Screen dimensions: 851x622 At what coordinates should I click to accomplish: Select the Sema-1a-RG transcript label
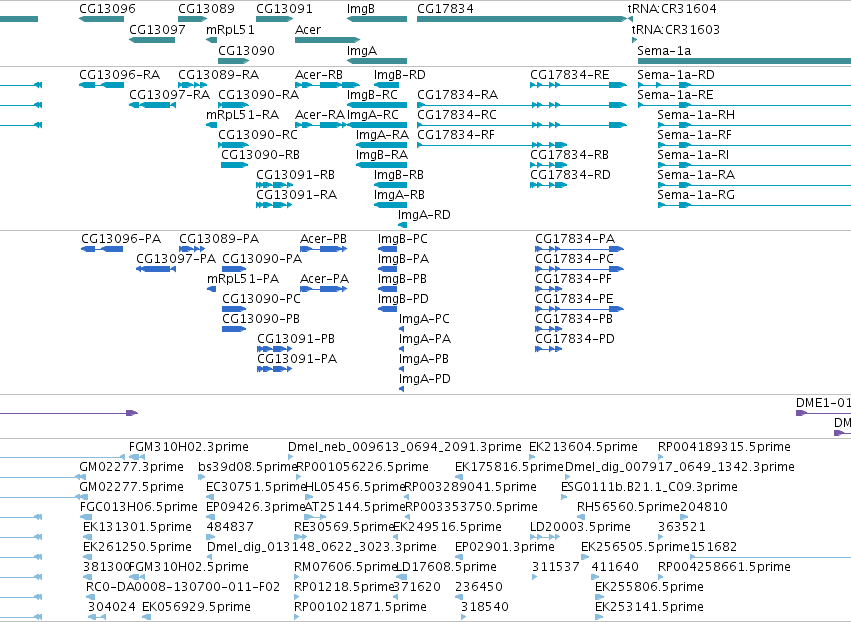pos(696,195)
